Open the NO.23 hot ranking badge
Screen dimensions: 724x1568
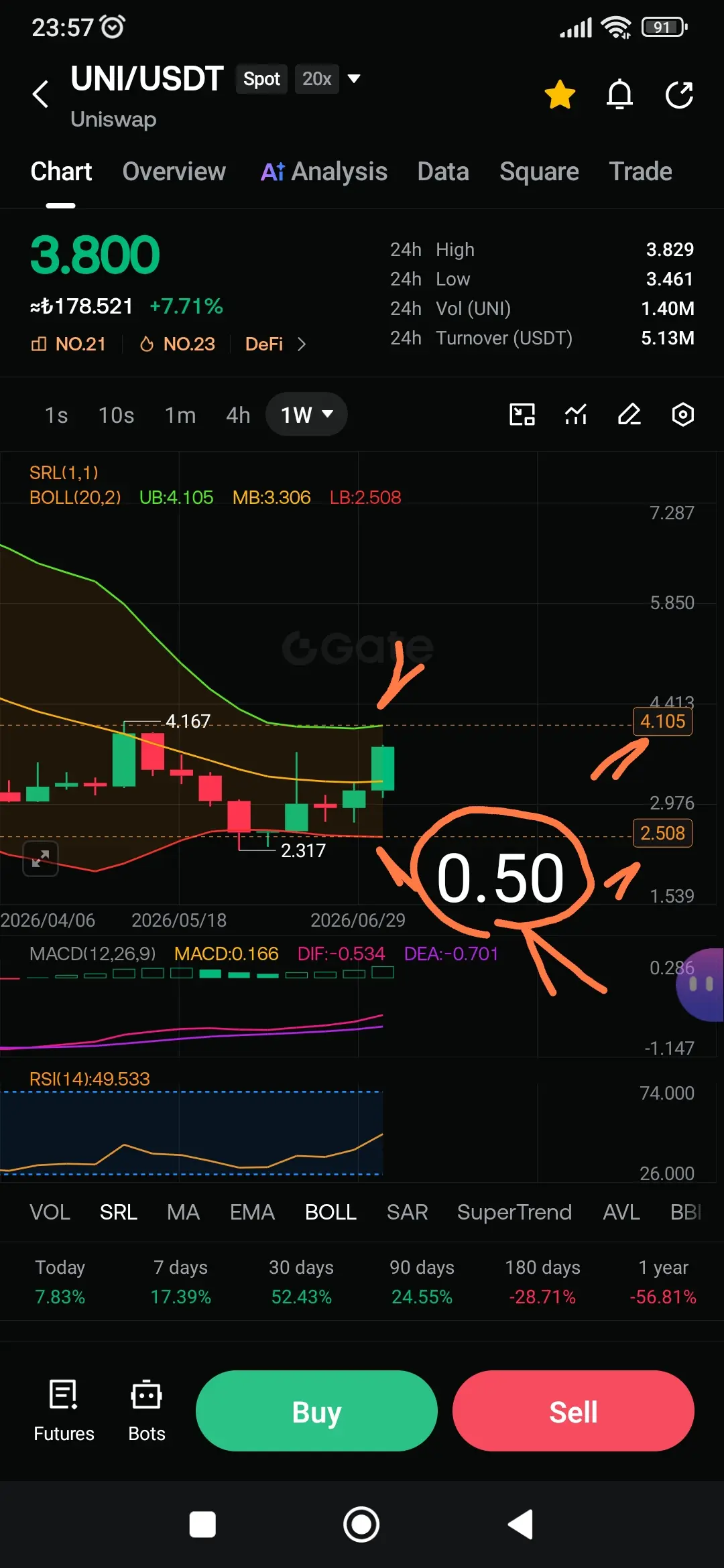[177, 344]
